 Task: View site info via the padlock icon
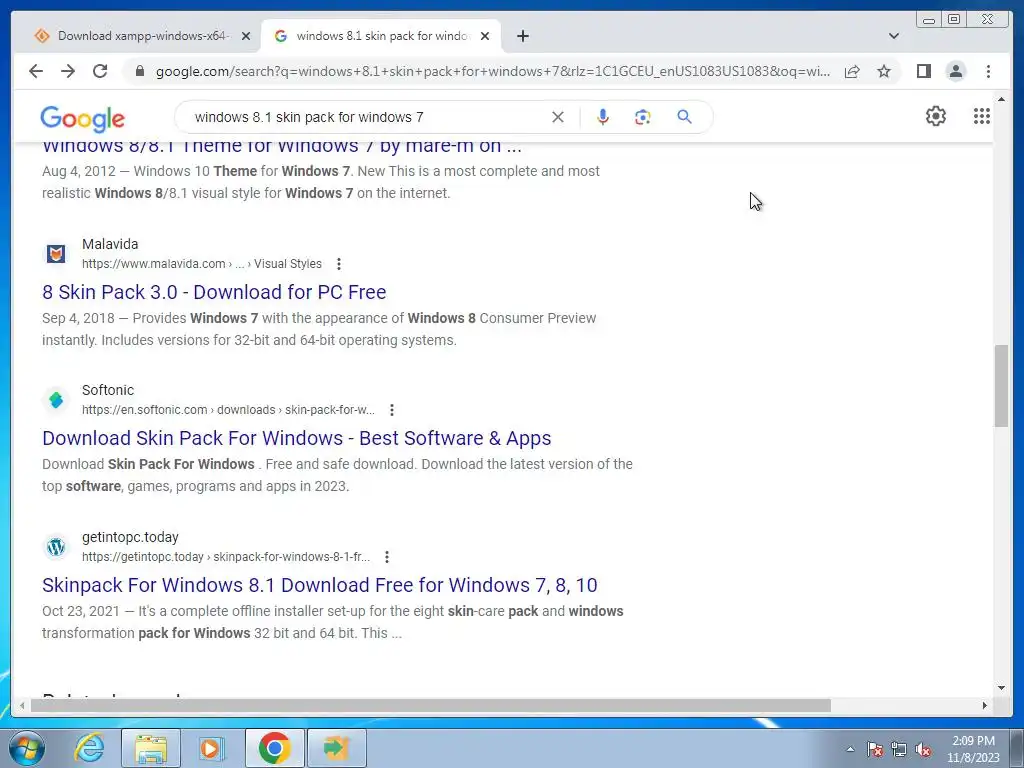click(140, 71)
